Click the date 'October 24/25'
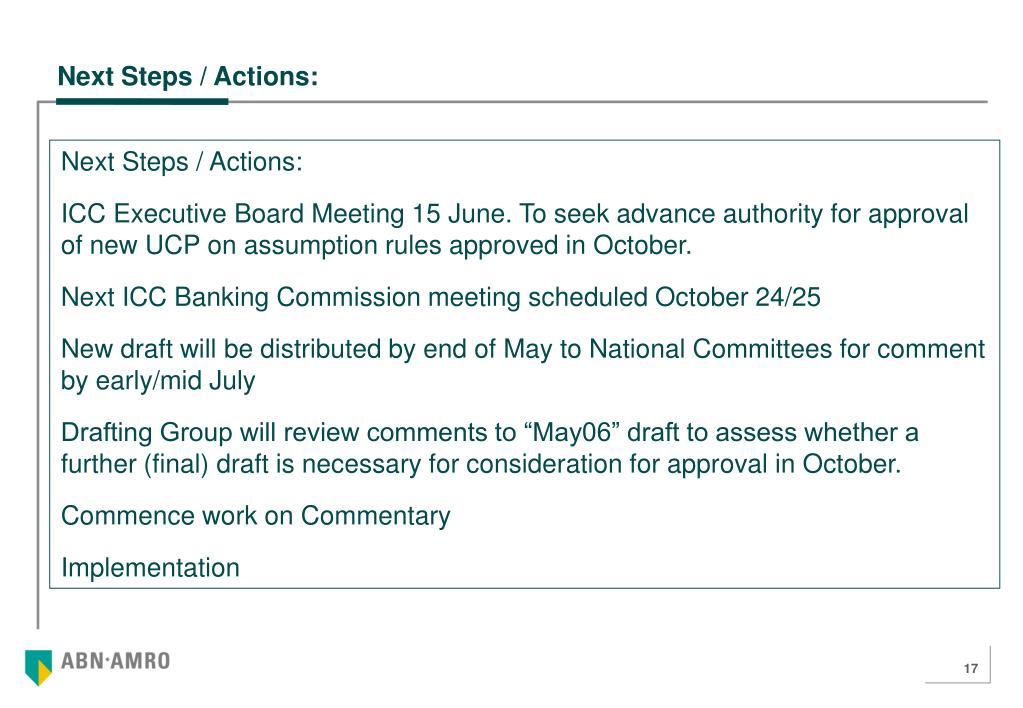The image size is (1023, 708). click(x=737, y=298)
